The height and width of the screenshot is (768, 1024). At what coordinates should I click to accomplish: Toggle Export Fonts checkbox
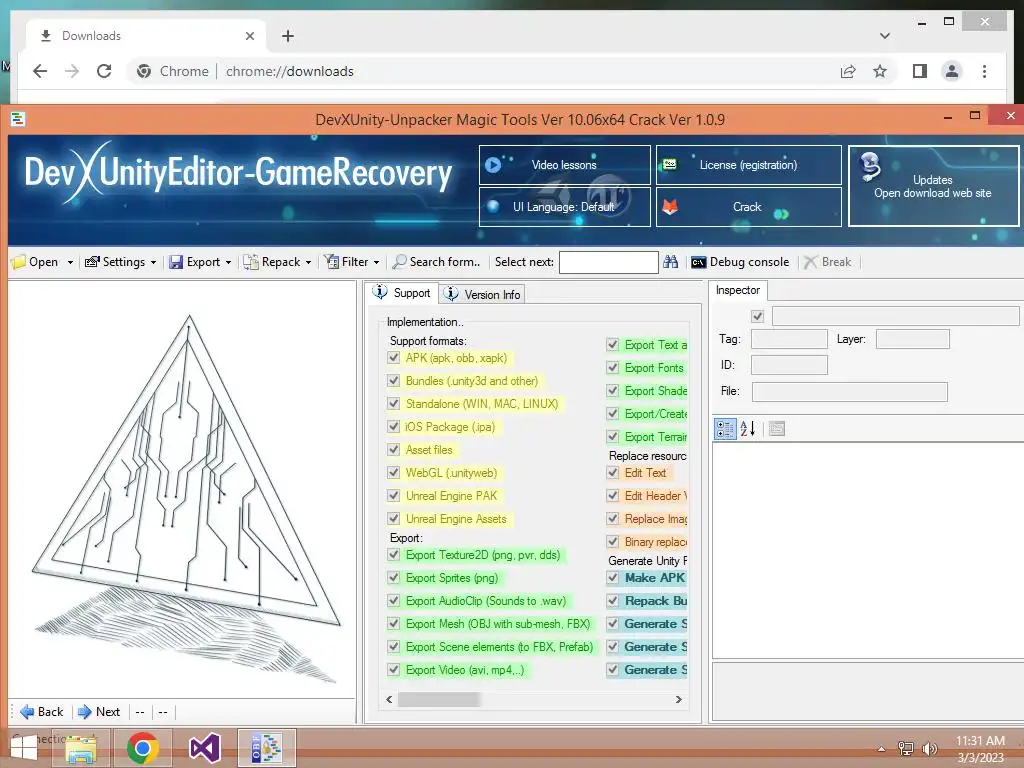pyautogui.click(x=613, y=368)
